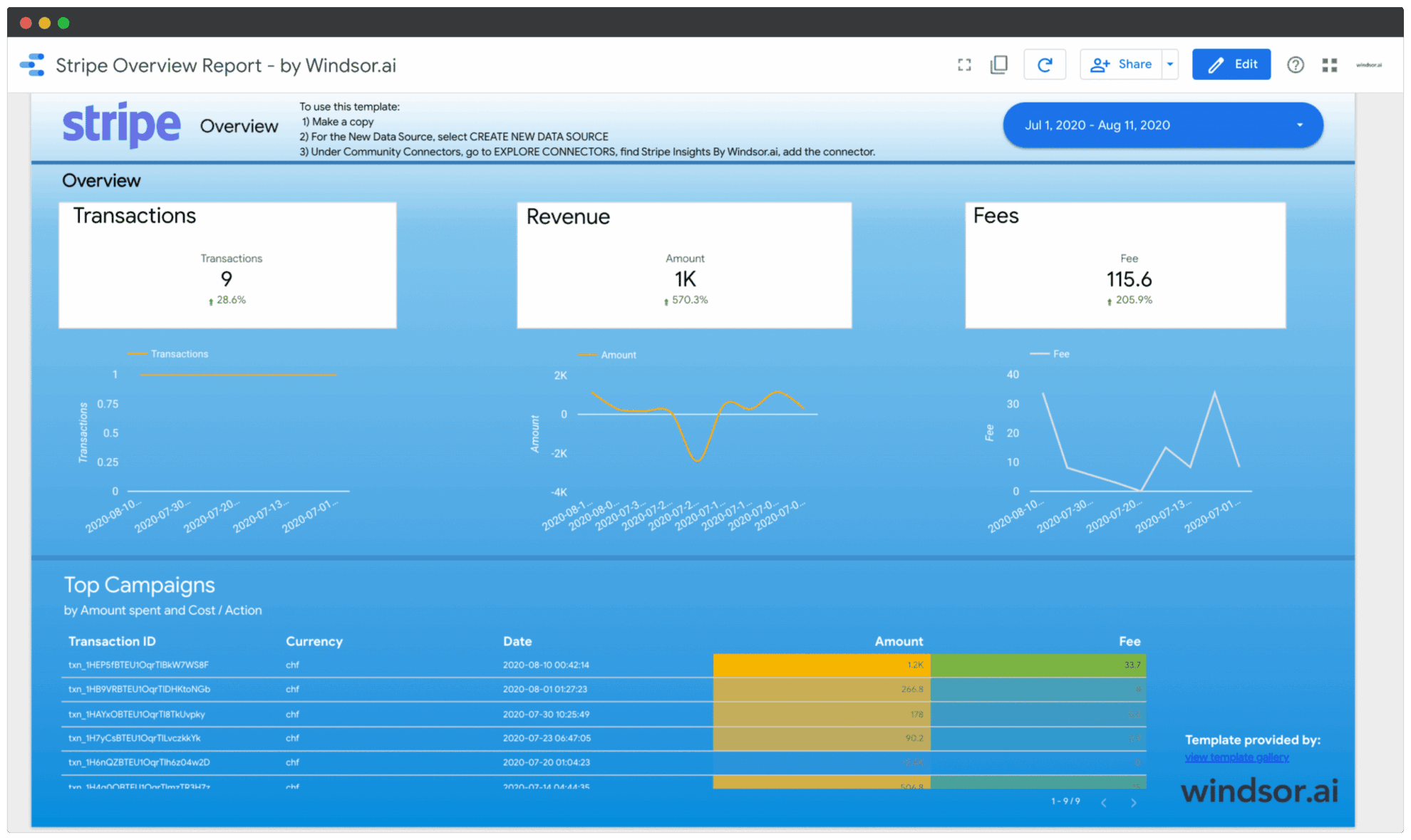
Task: Expand the Share options dropdown arrow
Action: point(1170,64)
